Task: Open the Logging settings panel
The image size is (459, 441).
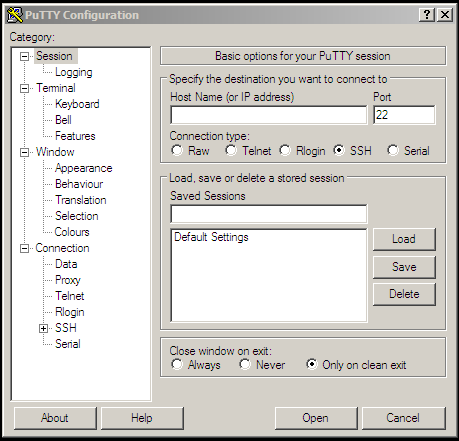Action: 74,72
